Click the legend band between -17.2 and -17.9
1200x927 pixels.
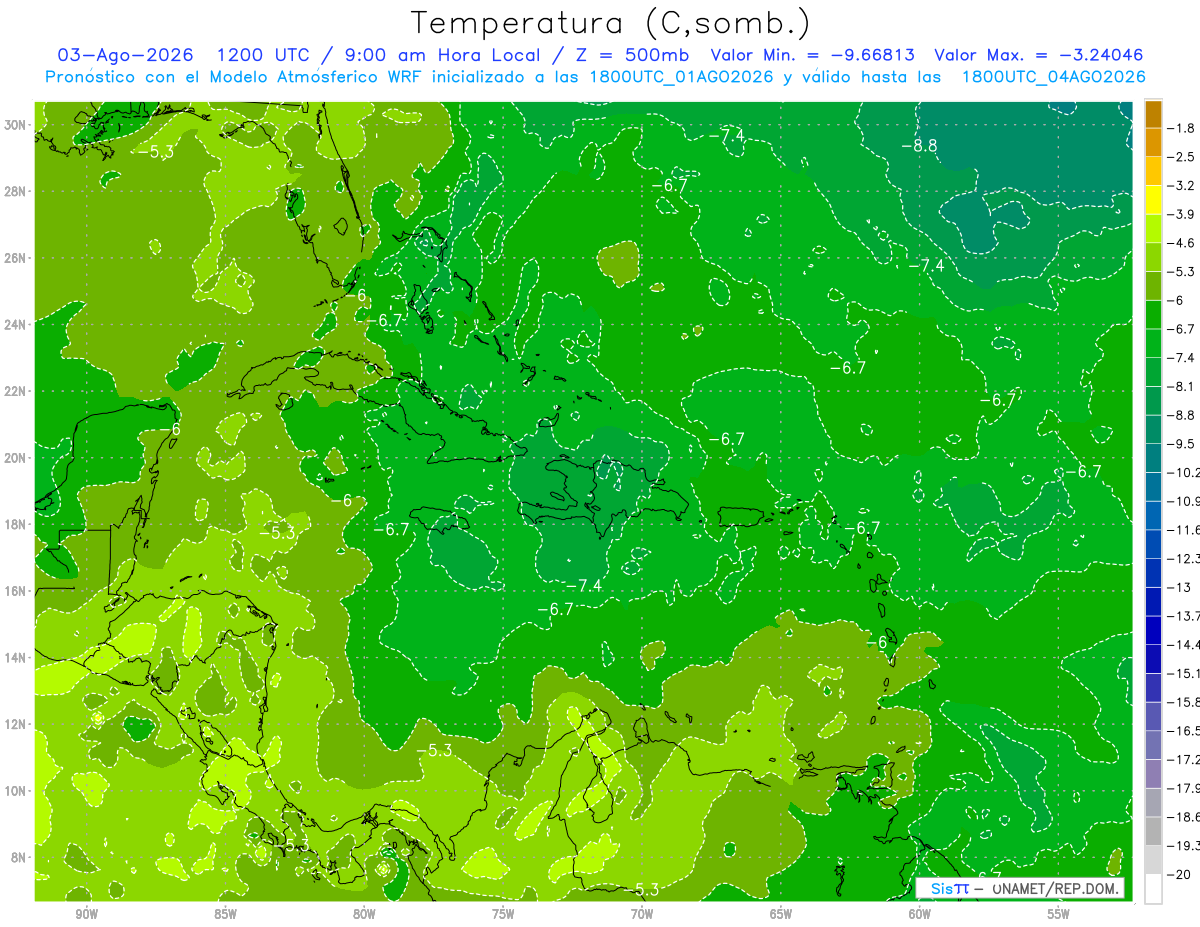tap(1153, 773)
